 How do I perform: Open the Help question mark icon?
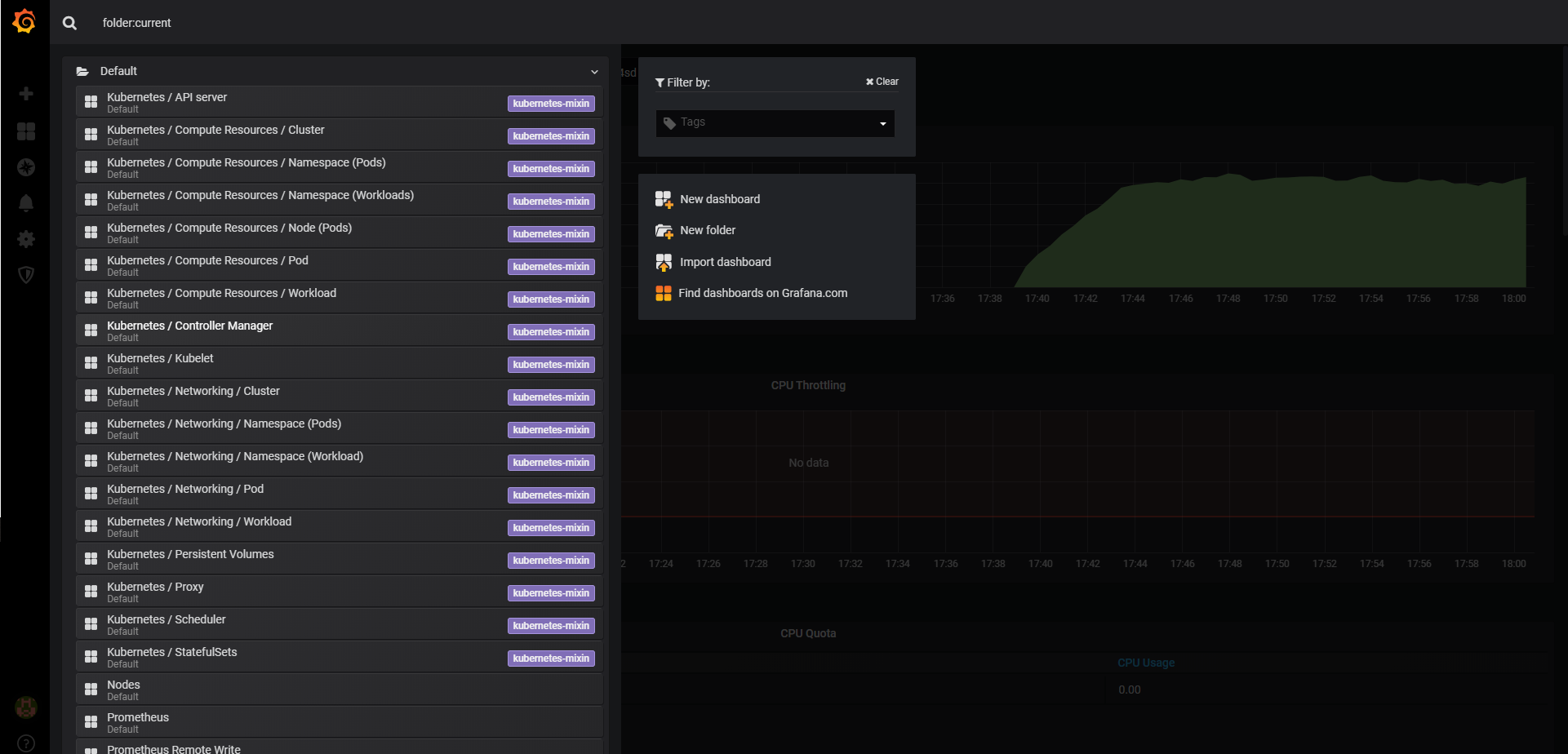[26, 743]
